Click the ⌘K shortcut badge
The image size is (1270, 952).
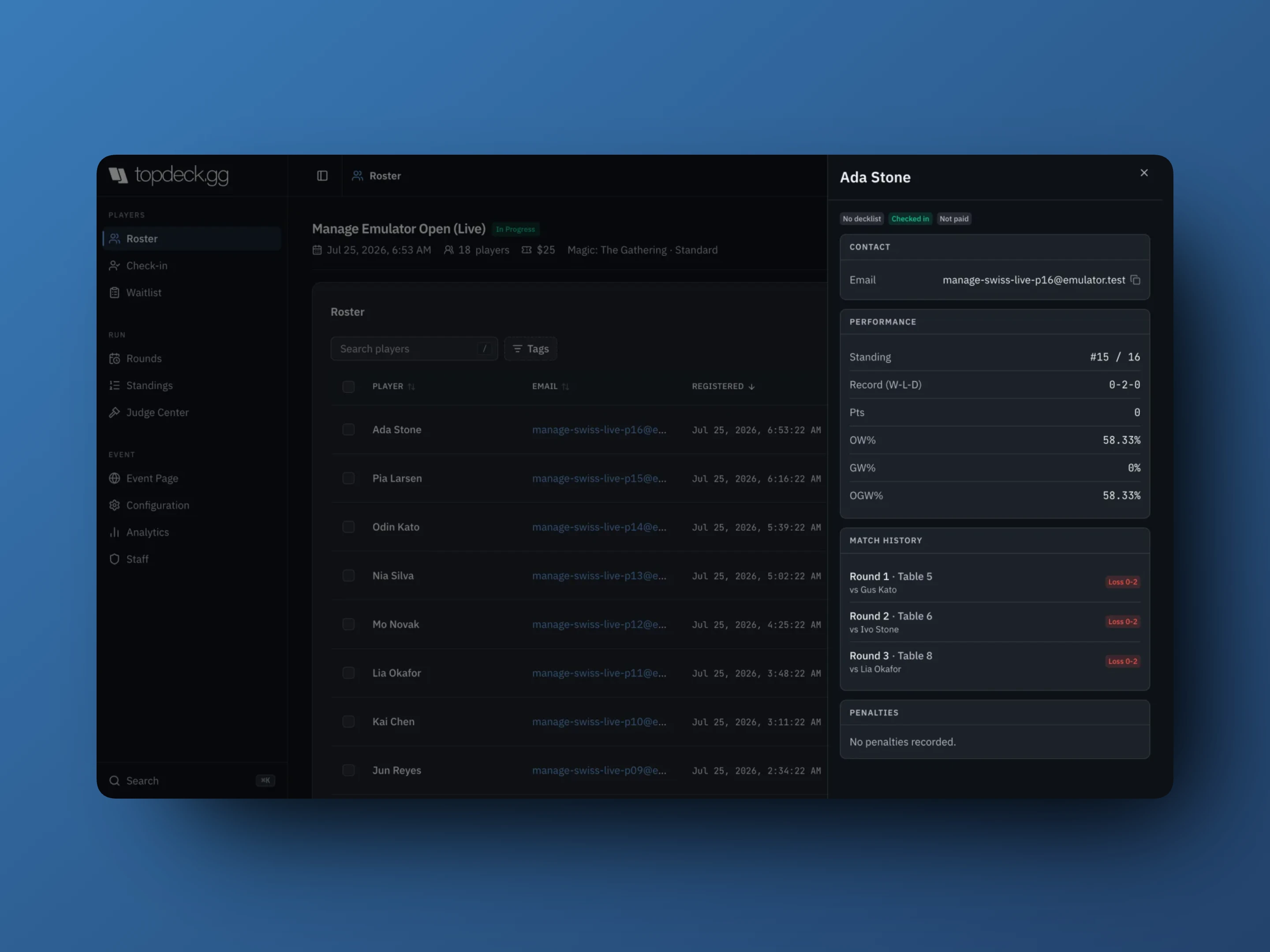pos(265,781)
